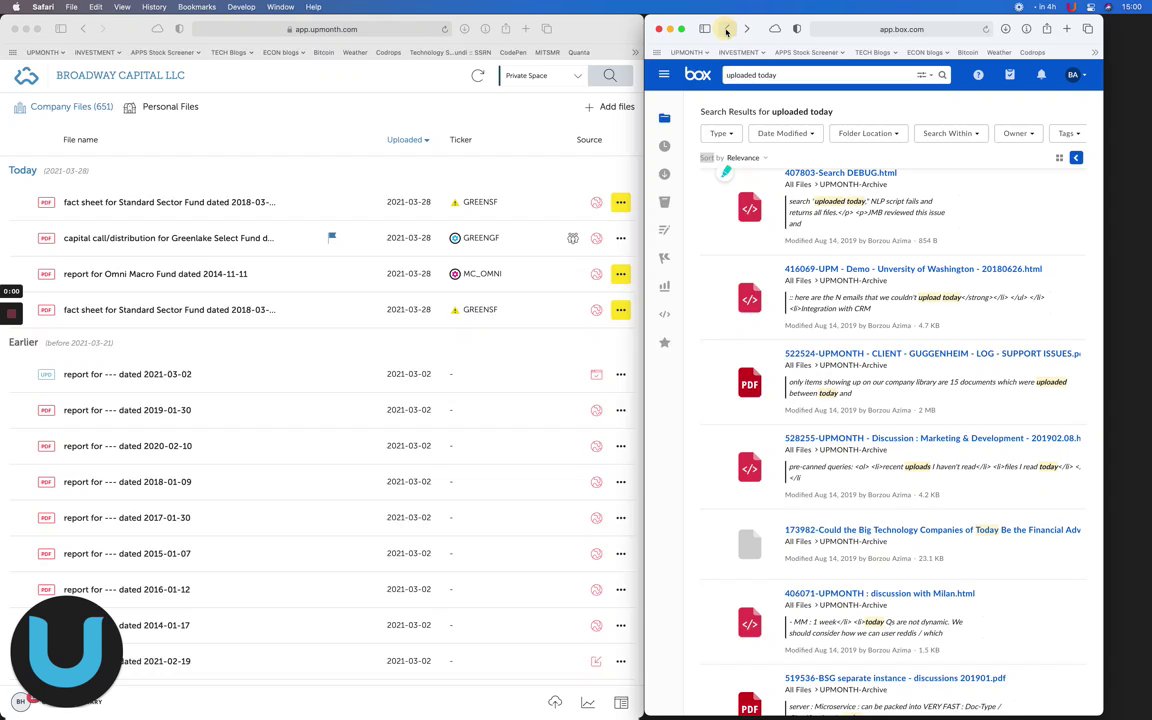Open the Box sidebar Downloads arrow icon
Image resolution: width=1152 pixels, height=720 pixels.
665,174
